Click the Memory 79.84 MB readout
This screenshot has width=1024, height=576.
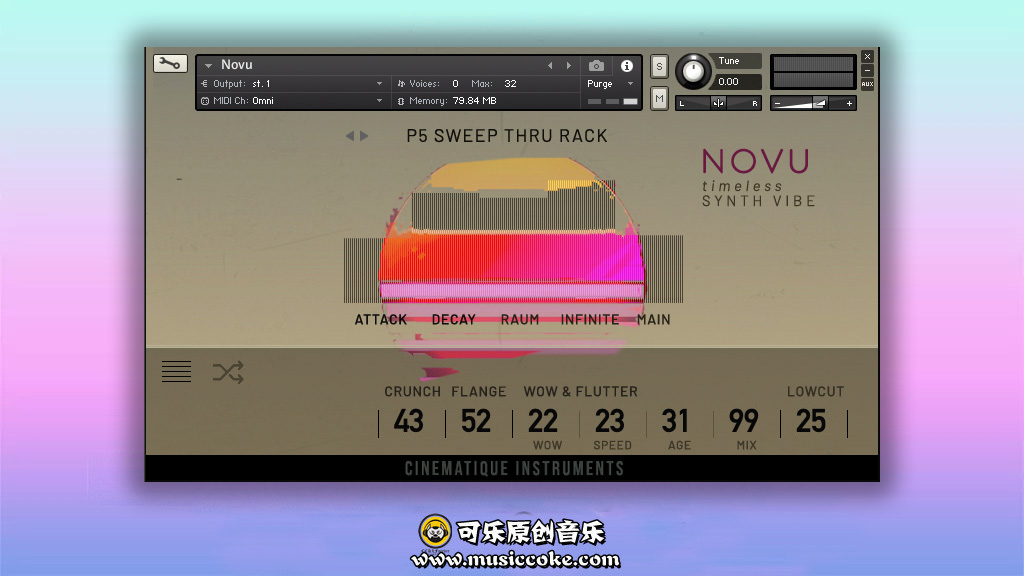coord(447,101)
